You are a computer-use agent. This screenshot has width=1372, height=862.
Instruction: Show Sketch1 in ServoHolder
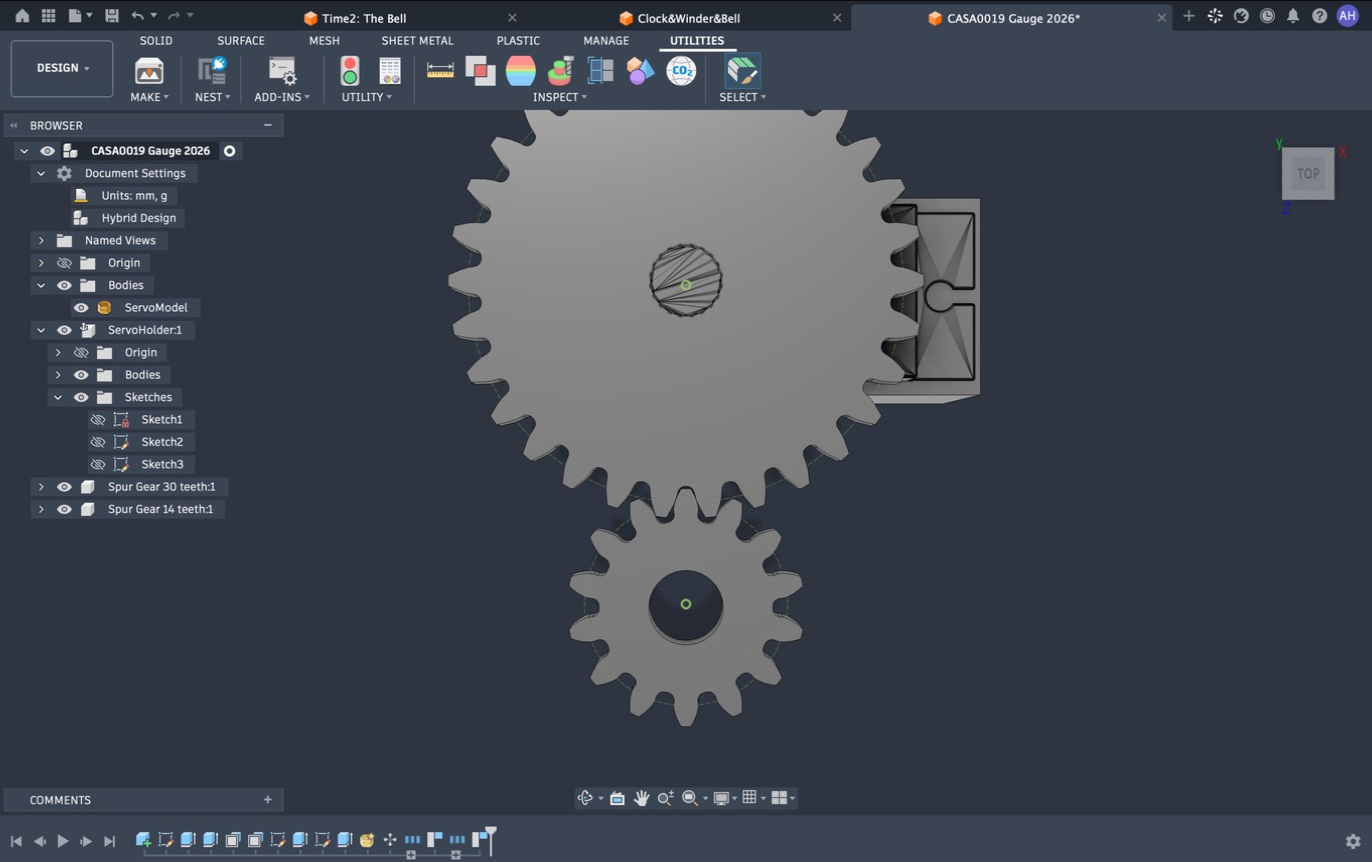tap(98, 420)
